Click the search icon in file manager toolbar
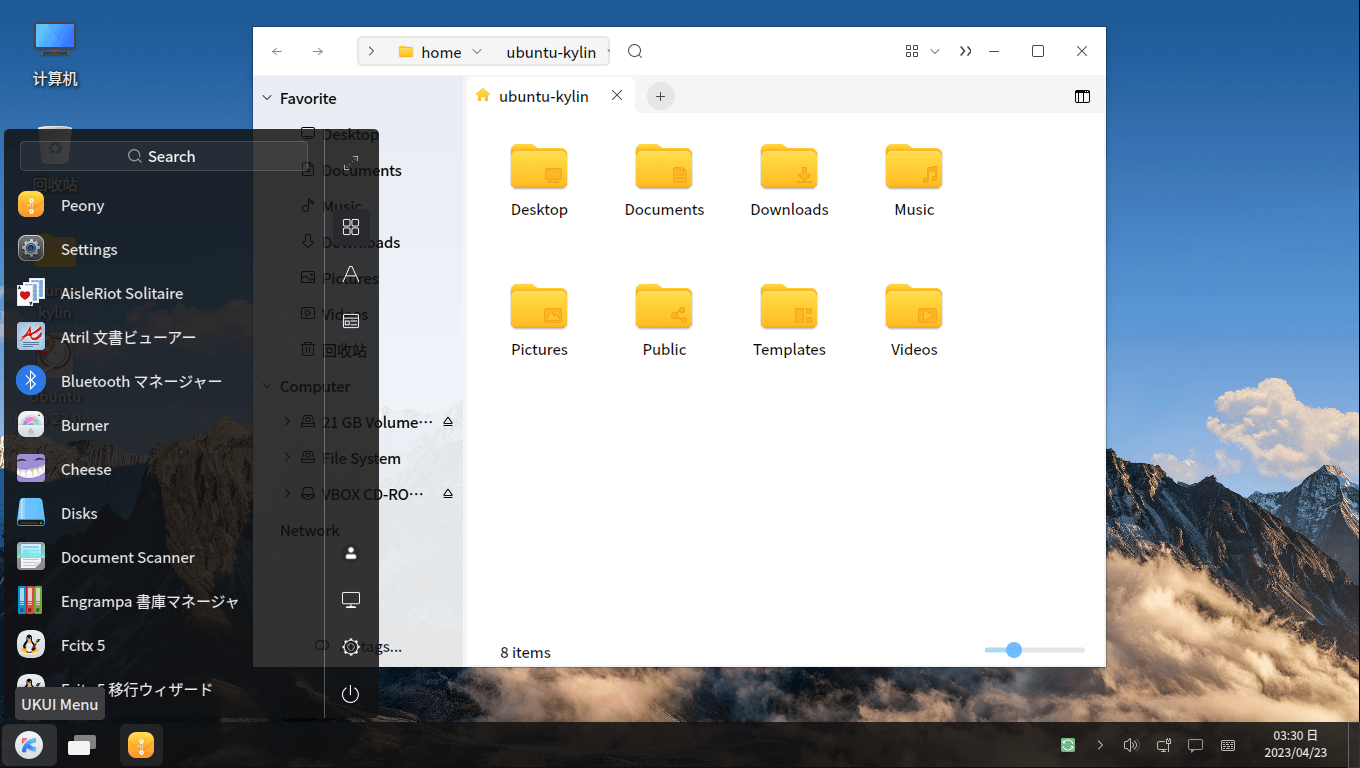Viewport: 1360px width, 768px height. (635, 52)
